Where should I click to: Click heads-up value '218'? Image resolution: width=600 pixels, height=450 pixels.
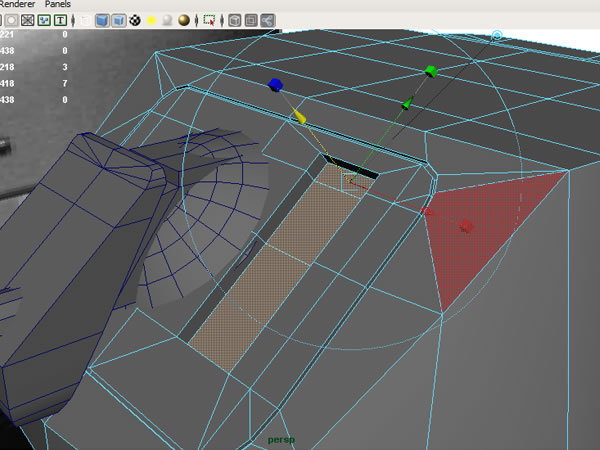click(7, 67)
